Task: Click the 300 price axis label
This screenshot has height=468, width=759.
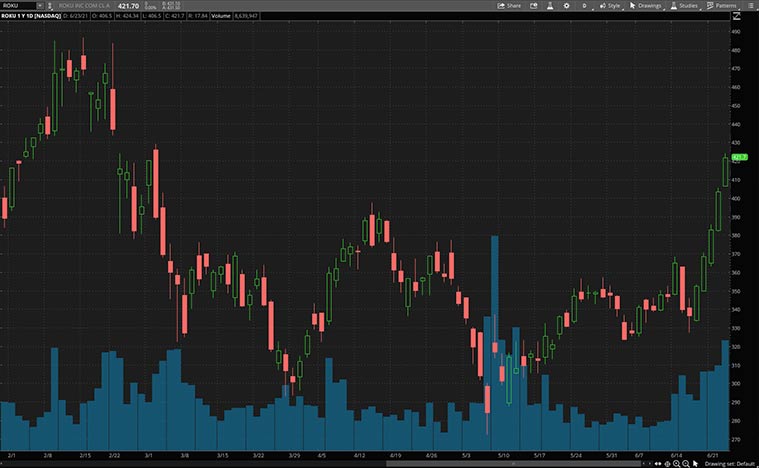Action: (x=736, y=384)
